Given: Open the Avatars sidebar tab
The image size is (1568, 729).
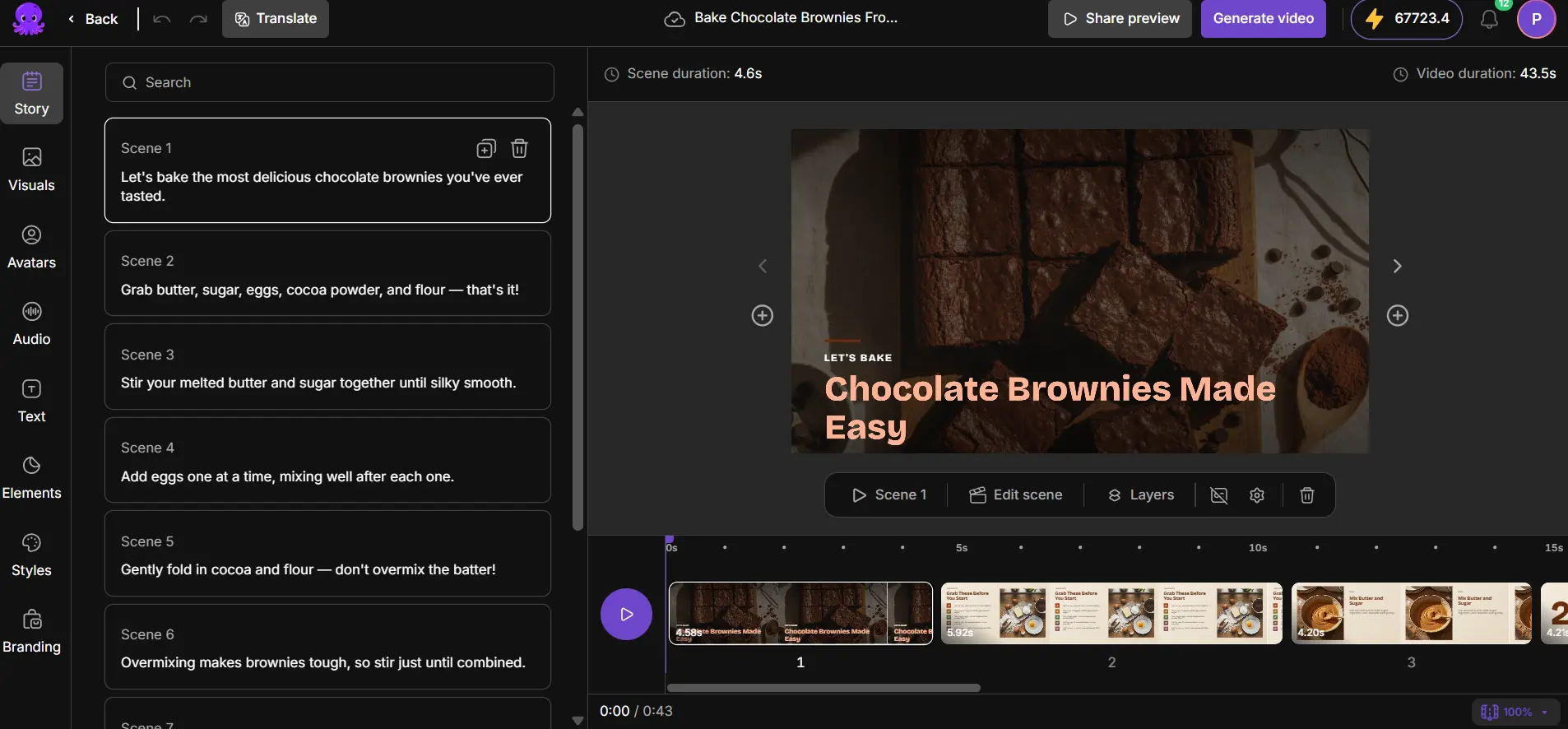Looking at the screenshot, I should tap(31, 248).
